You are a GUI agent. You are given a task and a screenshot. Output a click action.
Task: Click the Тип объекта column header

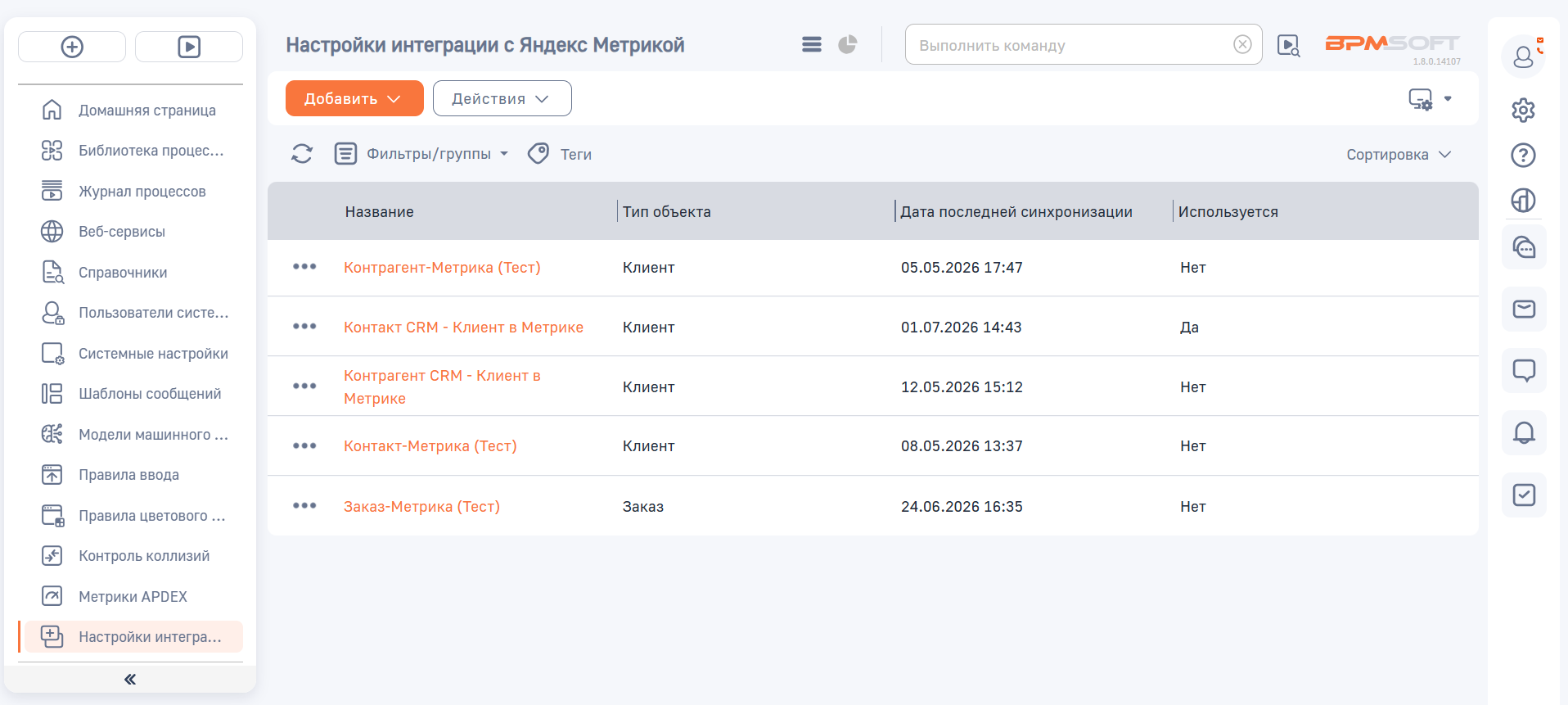point(667,212)
